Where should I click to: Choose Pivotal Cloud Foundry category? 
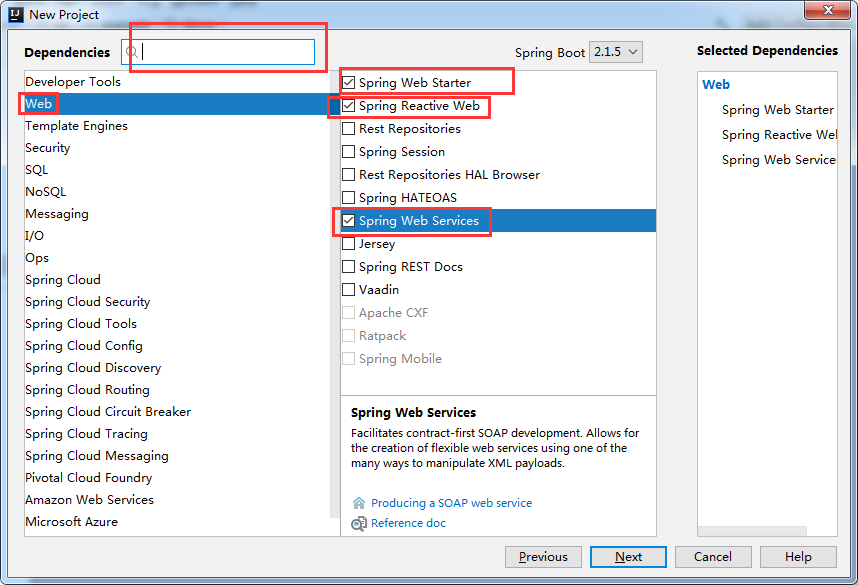177,477
